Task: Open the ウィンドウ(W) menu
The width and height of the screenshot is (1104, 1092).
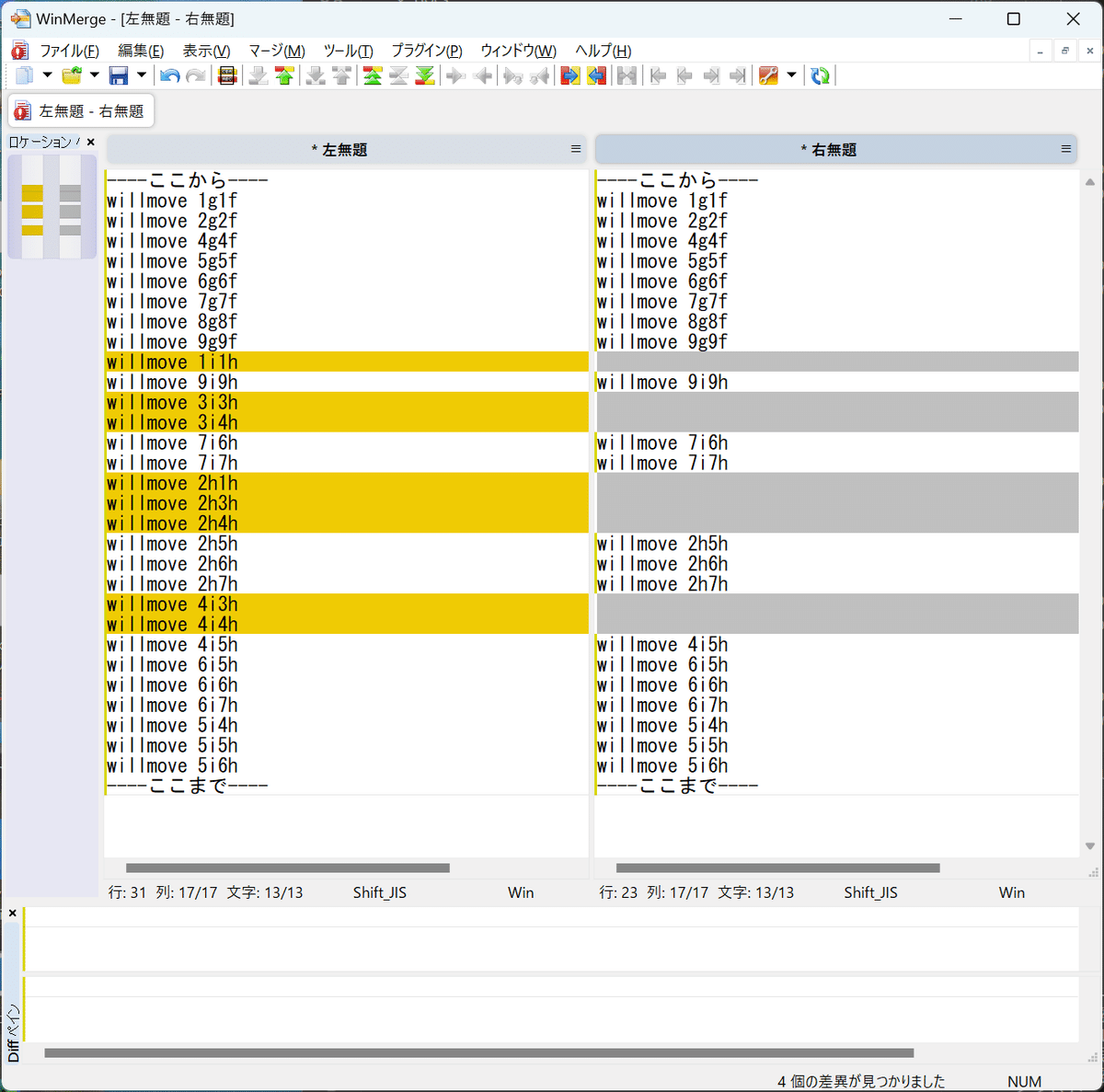Action: 519,51
